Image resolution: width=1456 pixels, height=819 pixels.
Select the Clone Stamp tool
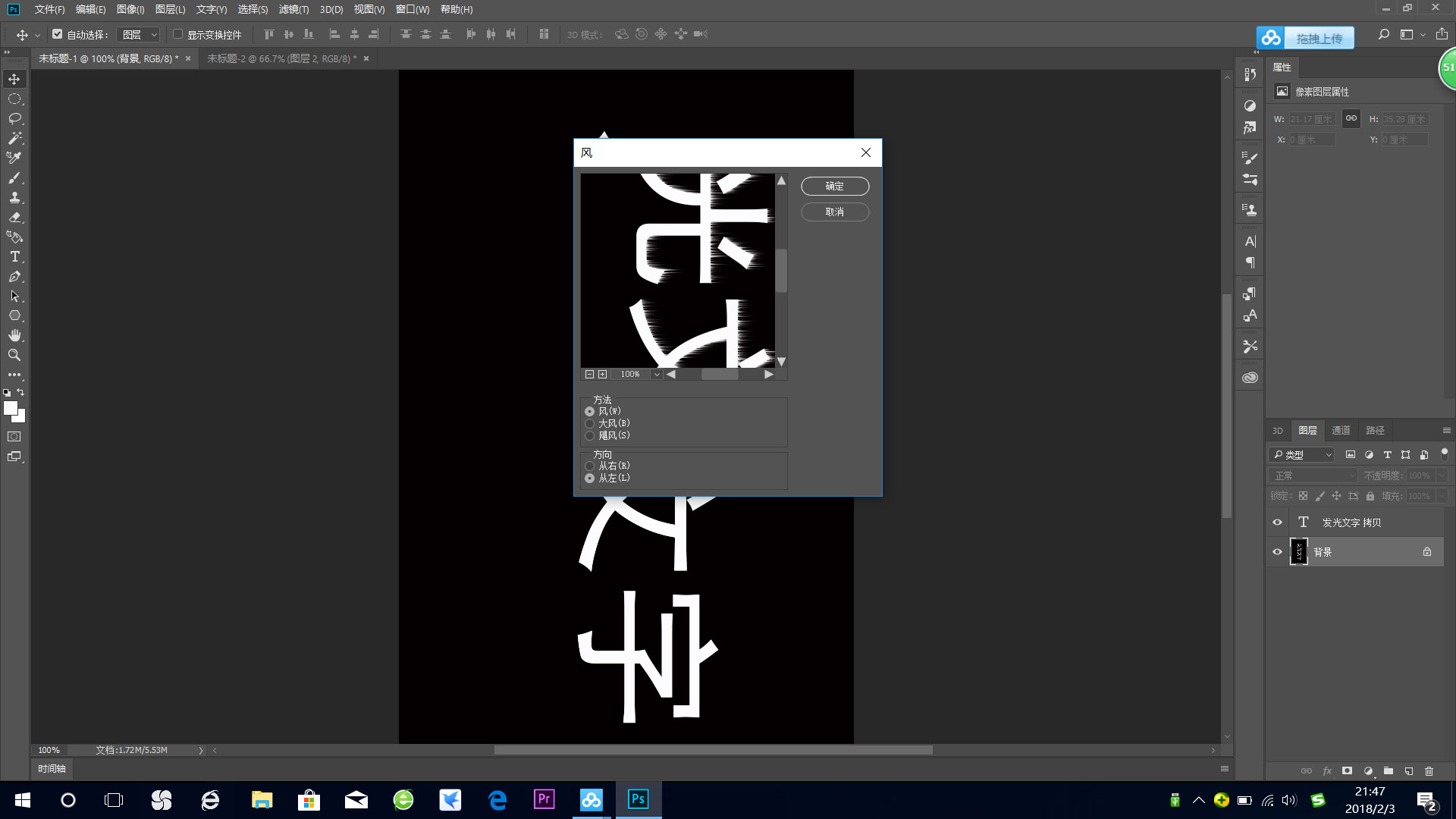click(14, 197)
